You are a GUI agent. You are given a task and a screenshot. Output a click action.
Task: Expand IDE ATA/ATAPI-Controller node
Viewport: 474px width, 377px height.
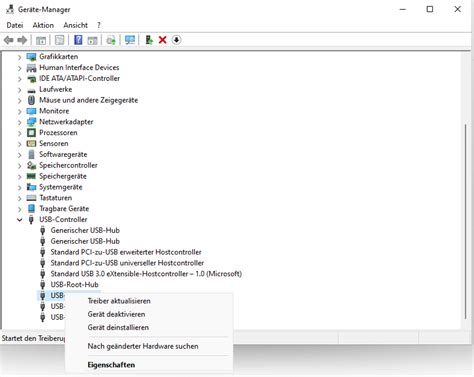tap(19, 79)
